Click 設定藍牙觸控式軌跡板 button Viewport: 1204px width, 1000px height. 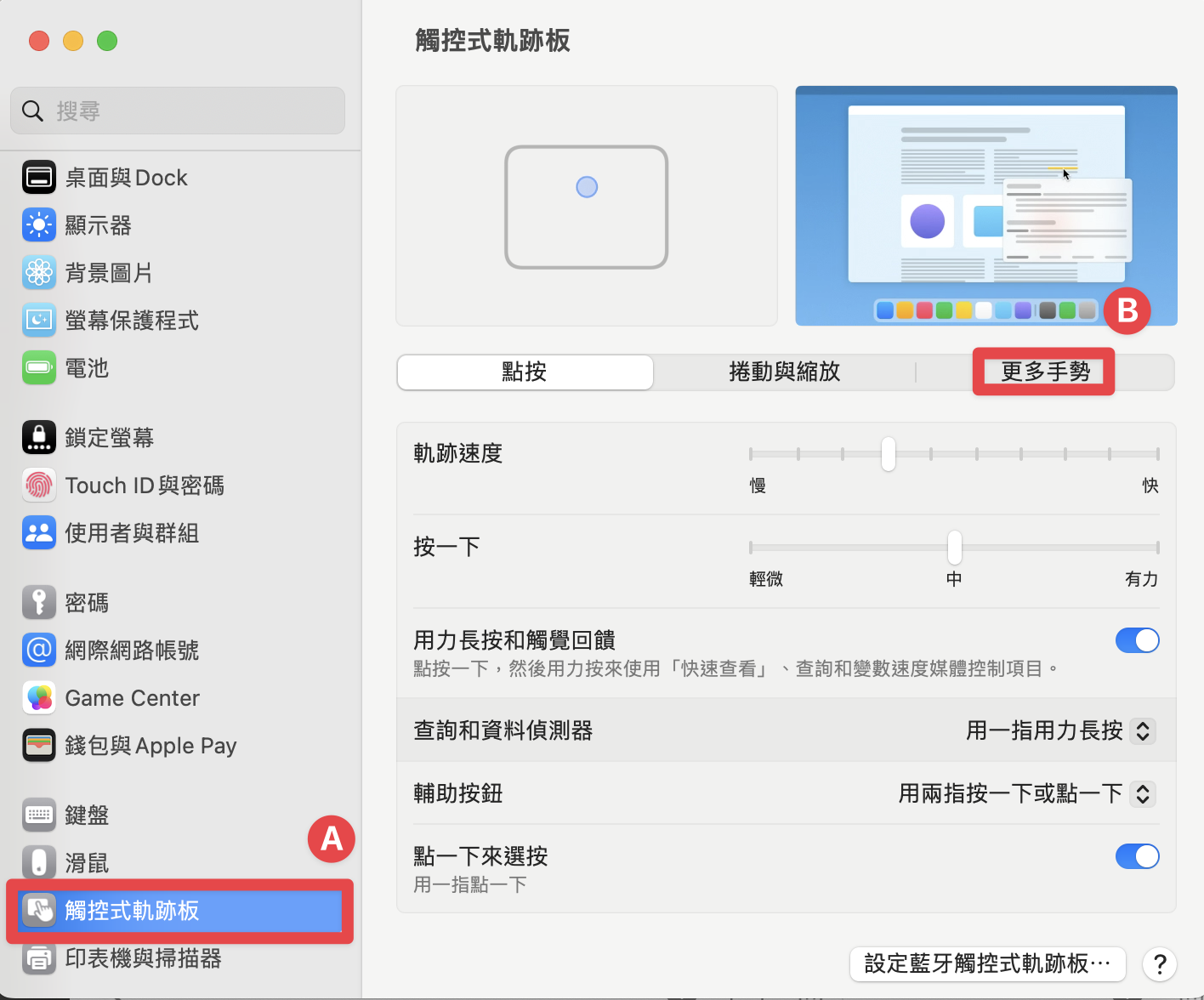987,963
